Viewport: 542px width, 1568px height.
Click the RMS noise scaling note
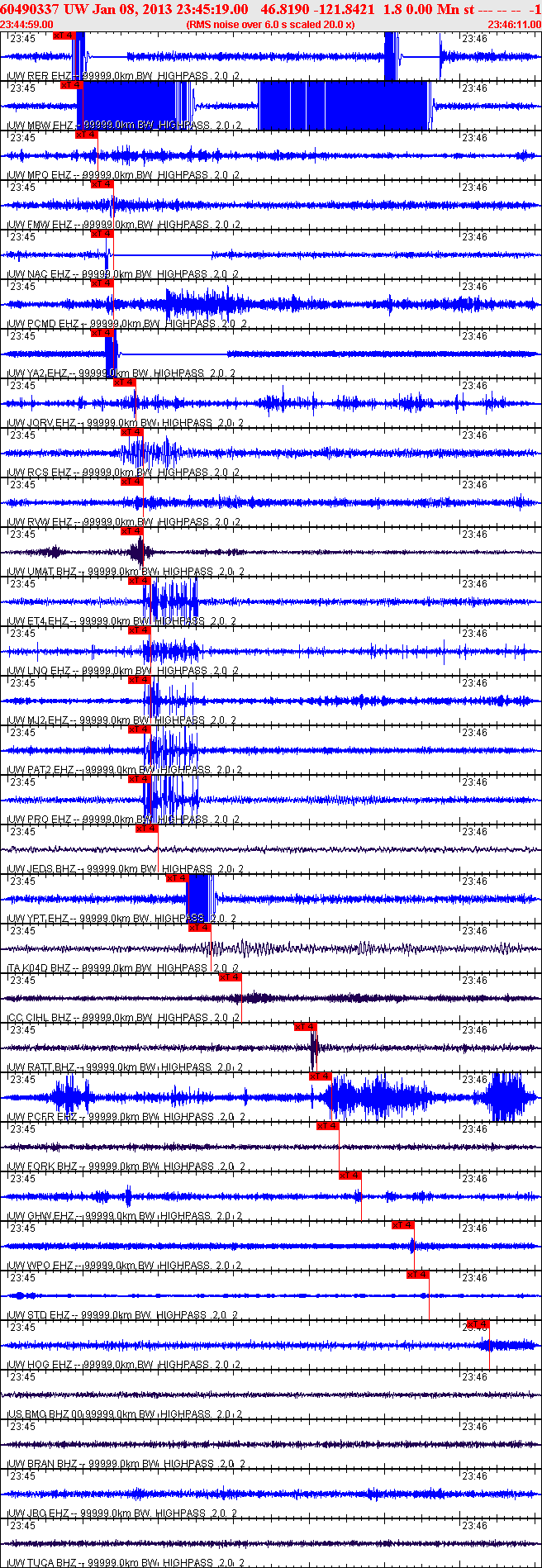(271, 25)
